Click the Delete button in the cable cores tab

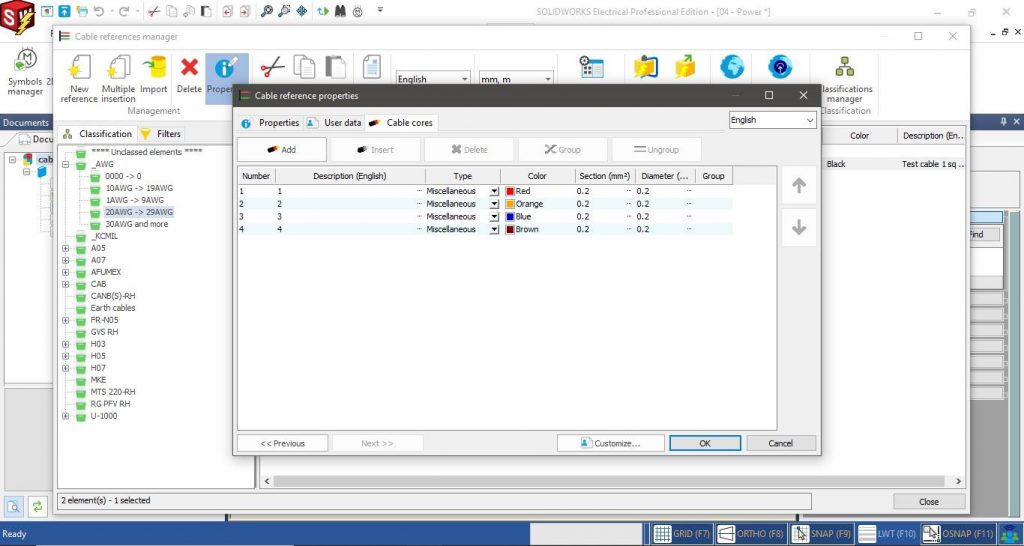470,150
